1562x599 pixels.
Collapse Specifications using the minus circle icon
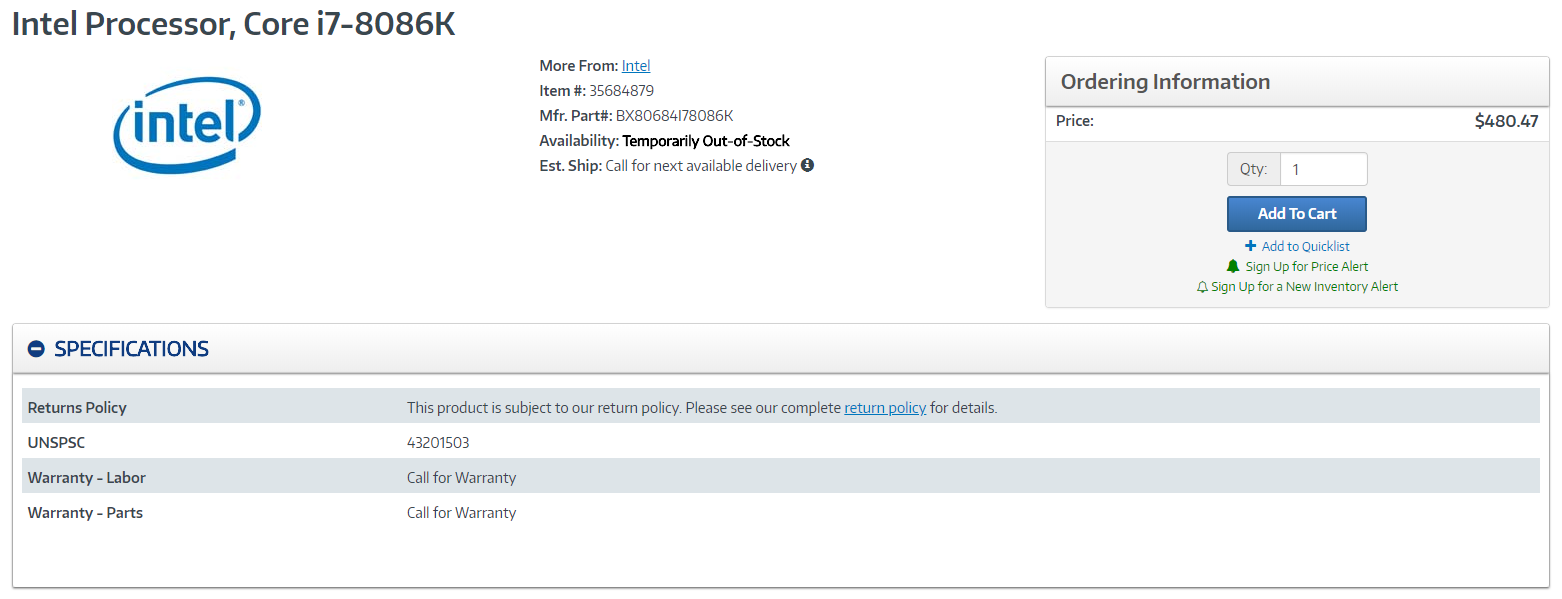[x=36, y=349]
